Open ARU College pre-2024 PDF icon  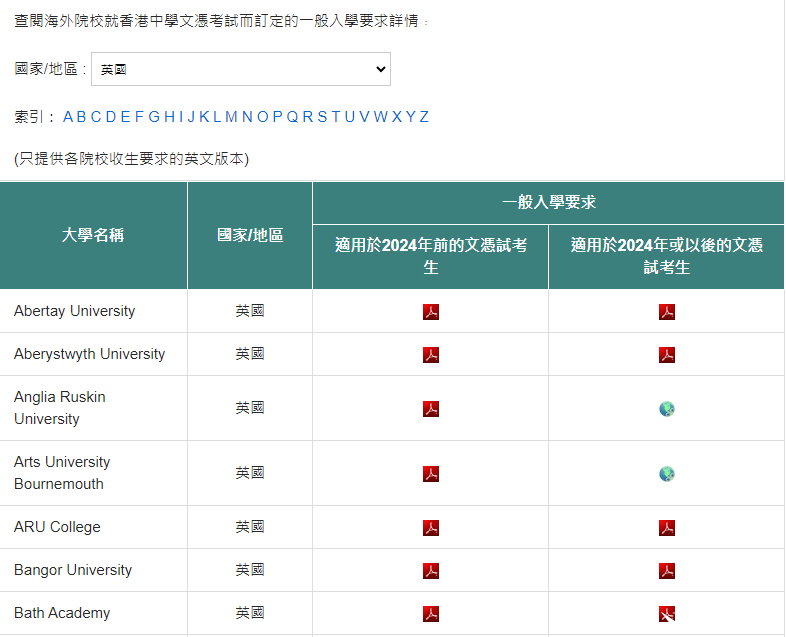click(x=431, y=528)
